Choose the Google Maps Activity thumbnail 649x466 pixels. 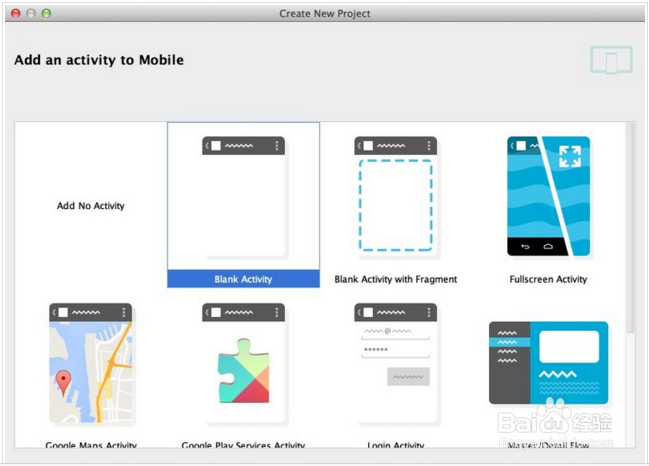pyautogui.click(x=91, y=364)
